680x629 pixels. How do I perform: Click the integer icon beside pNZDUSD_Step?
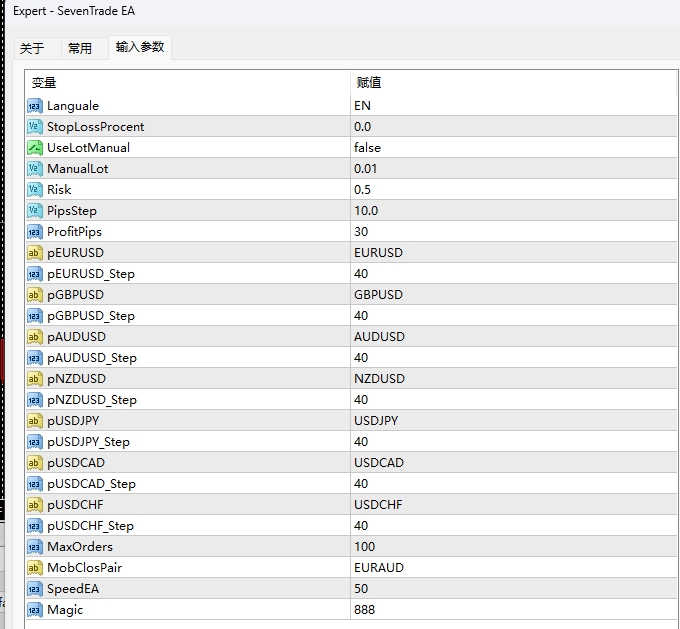pos(35,400)
